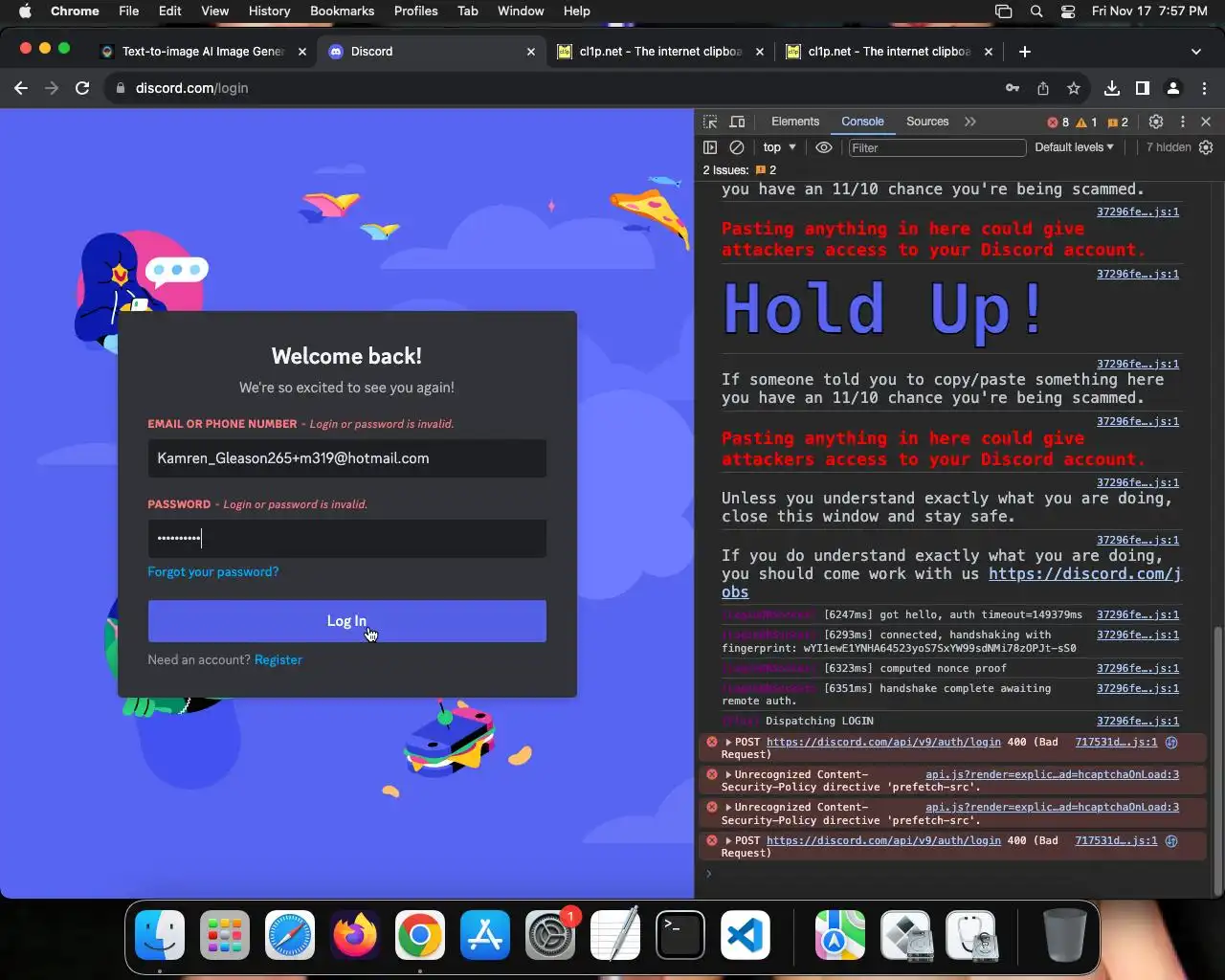Open Terminal from the Dock
This screenshot has width=1225, height=980.
point(680,935)
